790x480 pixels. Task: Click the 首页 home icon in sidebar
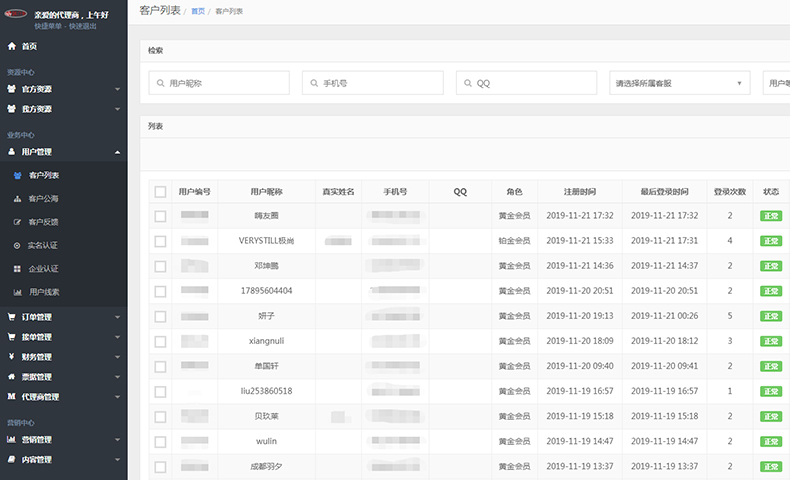click(12, 47)
